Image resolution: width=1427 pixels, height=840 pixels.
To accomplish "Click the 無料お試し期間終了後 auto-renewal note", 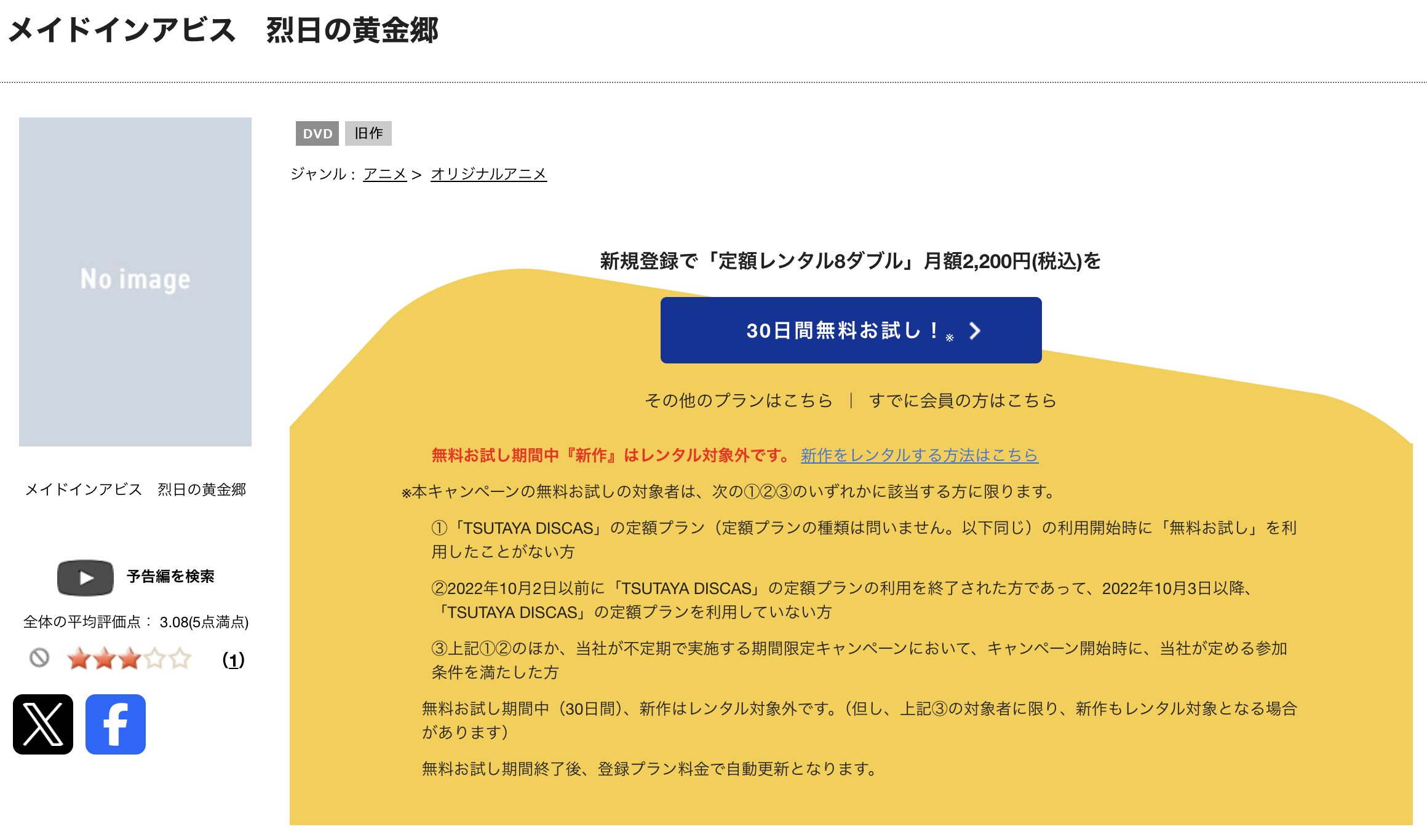I will (650, 769).
